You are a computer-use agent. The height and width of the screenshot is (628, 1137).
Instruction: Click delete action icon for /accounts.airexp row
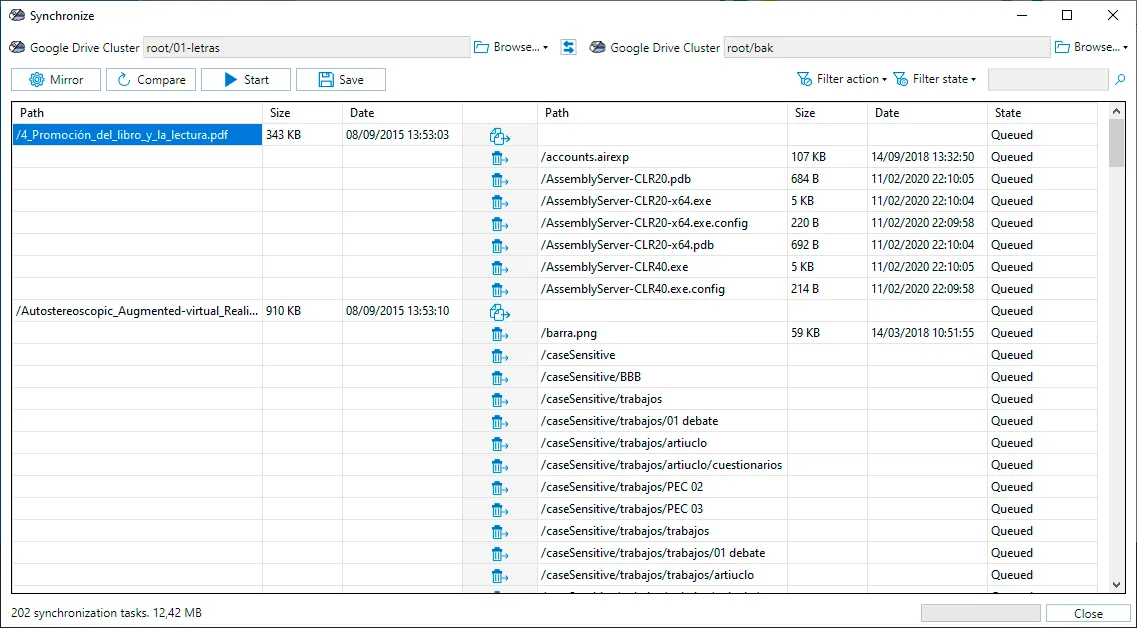(x=500, y=158)
